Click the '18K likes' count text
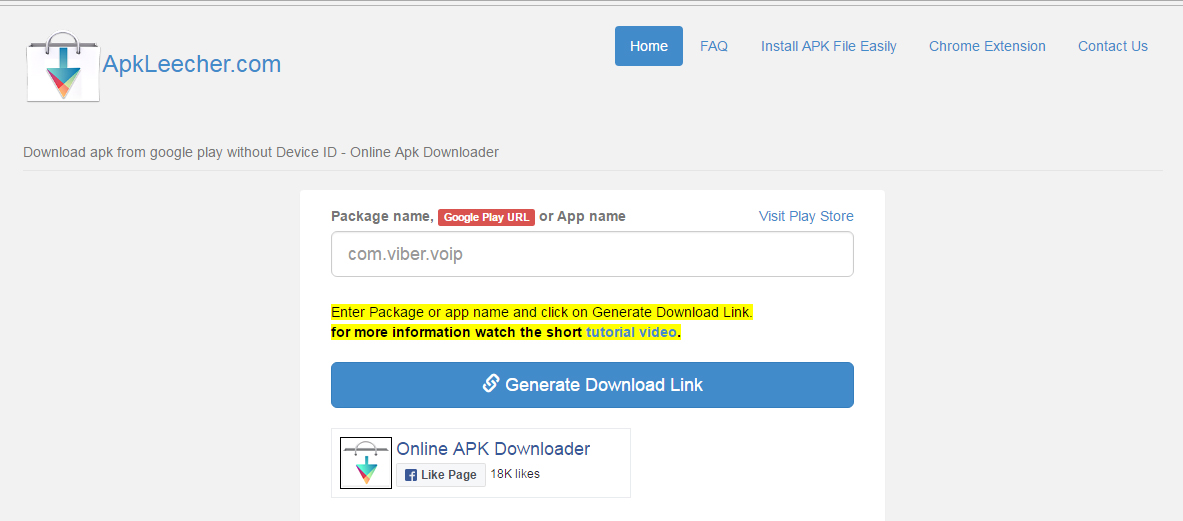Screen dimensions: 1183x521 click(515, 474)
